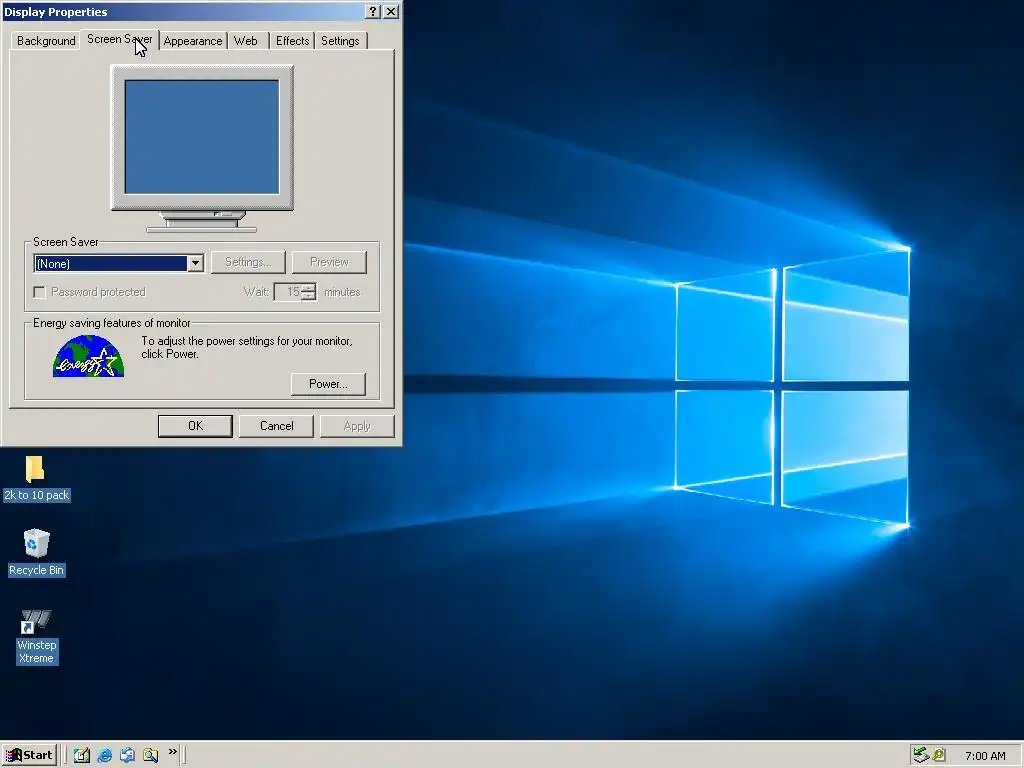Screen dimensions: 1024x768
Task: Click the monitor preview screen
Action: click(202, 137)
